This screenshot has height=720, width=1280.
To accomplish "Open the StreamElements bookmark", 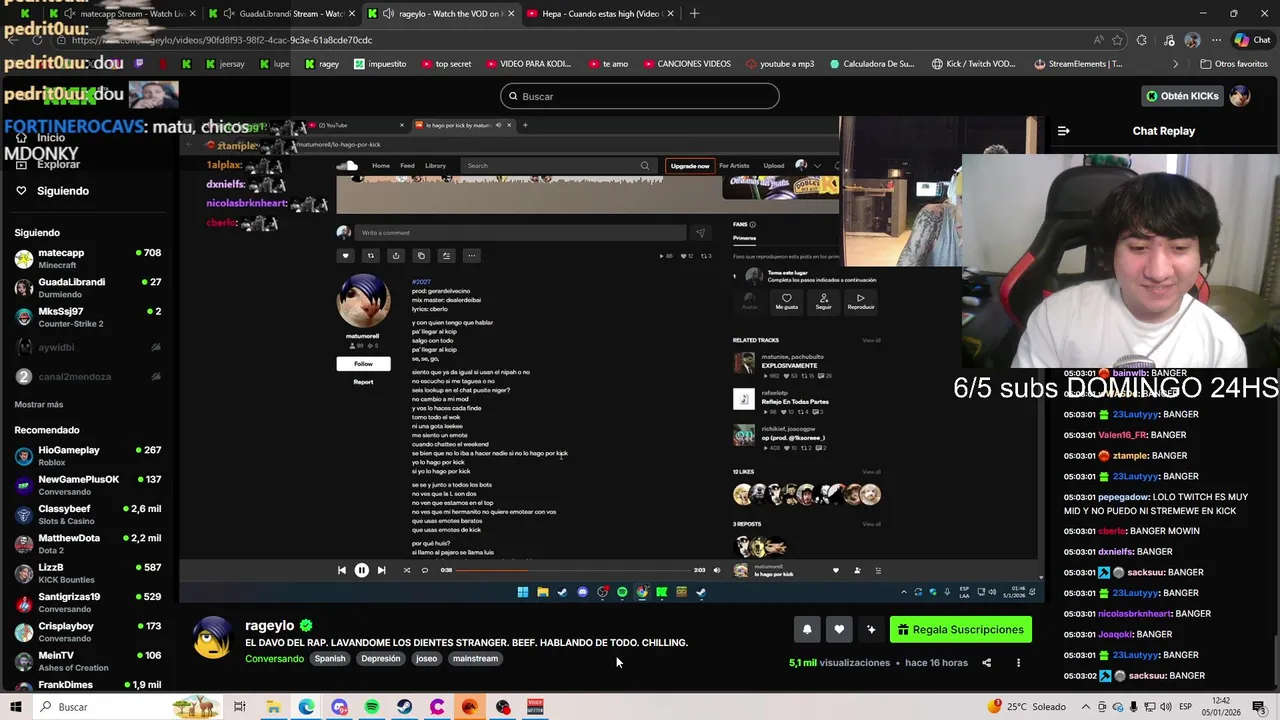I will [x=1078, y=64].
